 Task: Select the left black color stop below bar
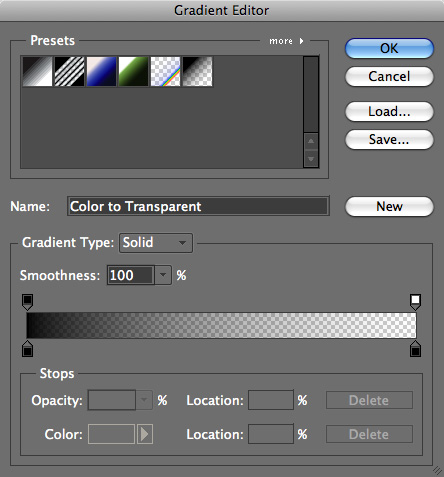(27, 349)
